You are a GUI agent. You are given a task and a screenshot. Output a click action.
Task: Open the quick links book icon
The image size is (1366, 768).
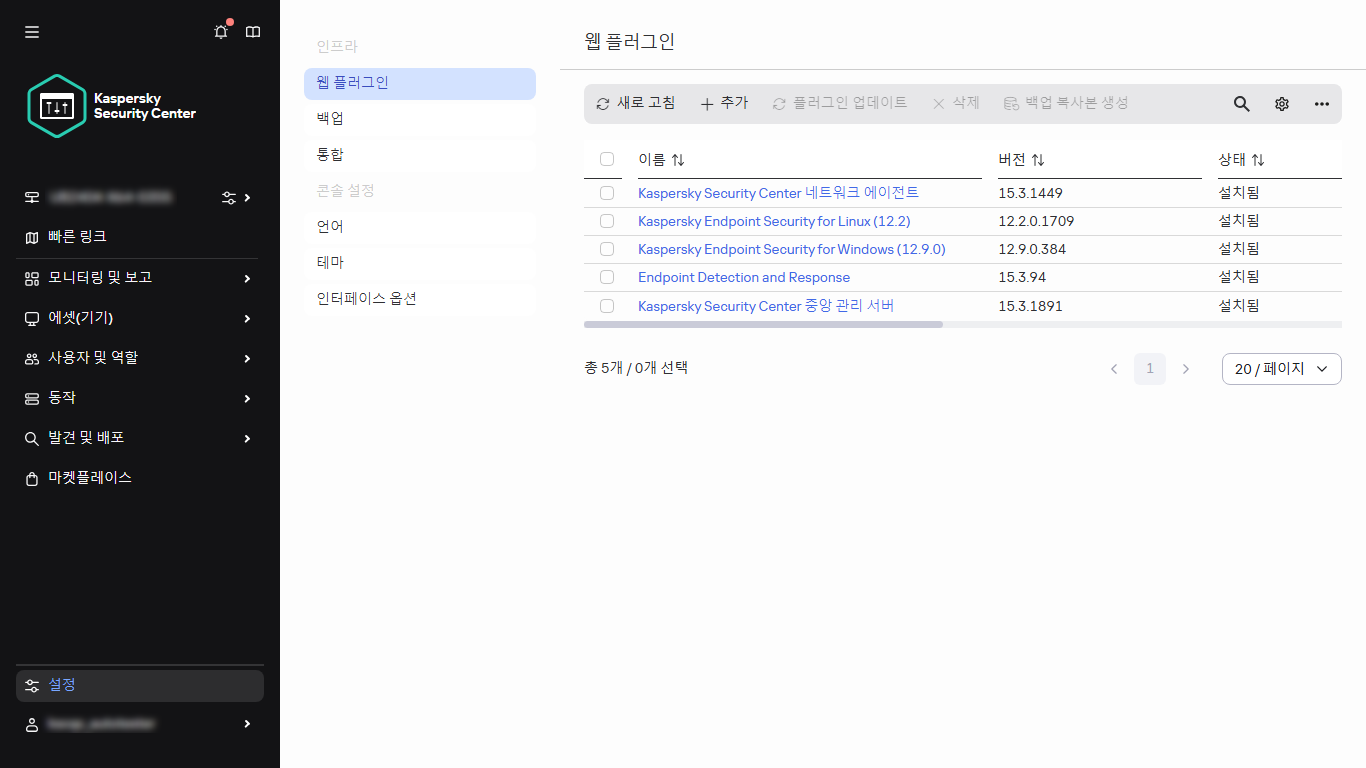click(252, 31)
